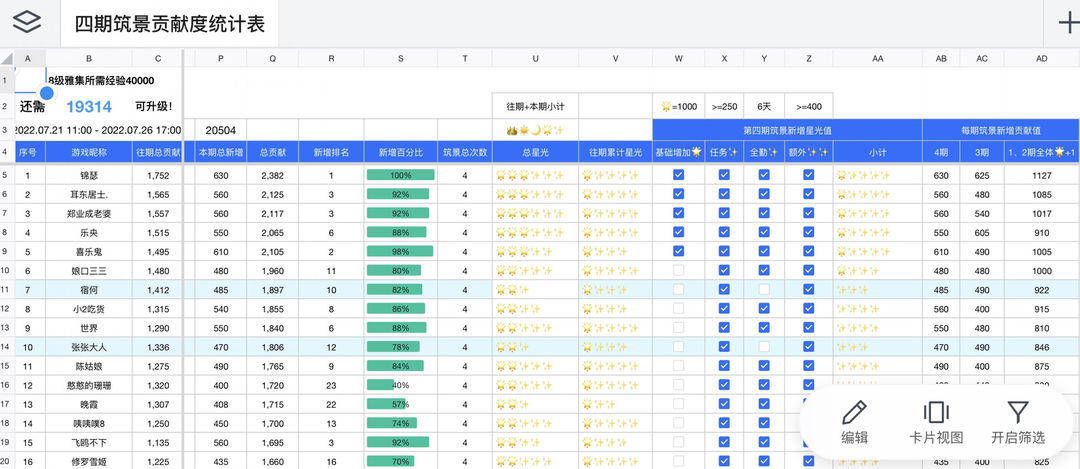
Task: Check 基础增加 box for 小2吃货
Action: [x=678, y=309]
